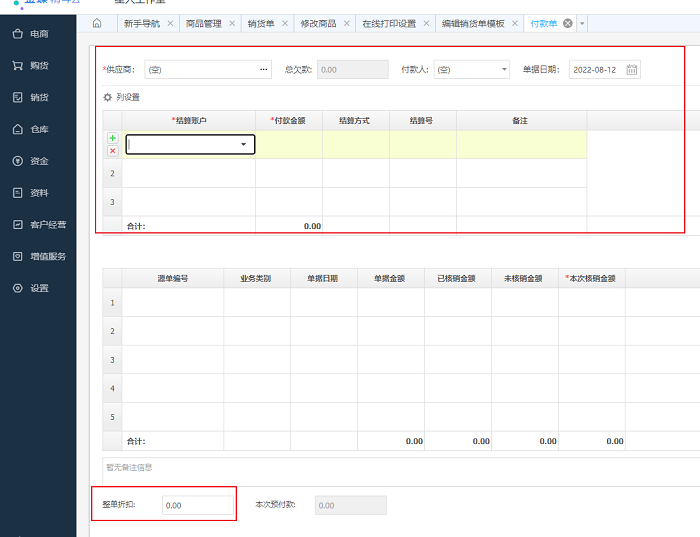Open the calendar picker for 单据日期
700x537 pixels.
coord(631,70)
